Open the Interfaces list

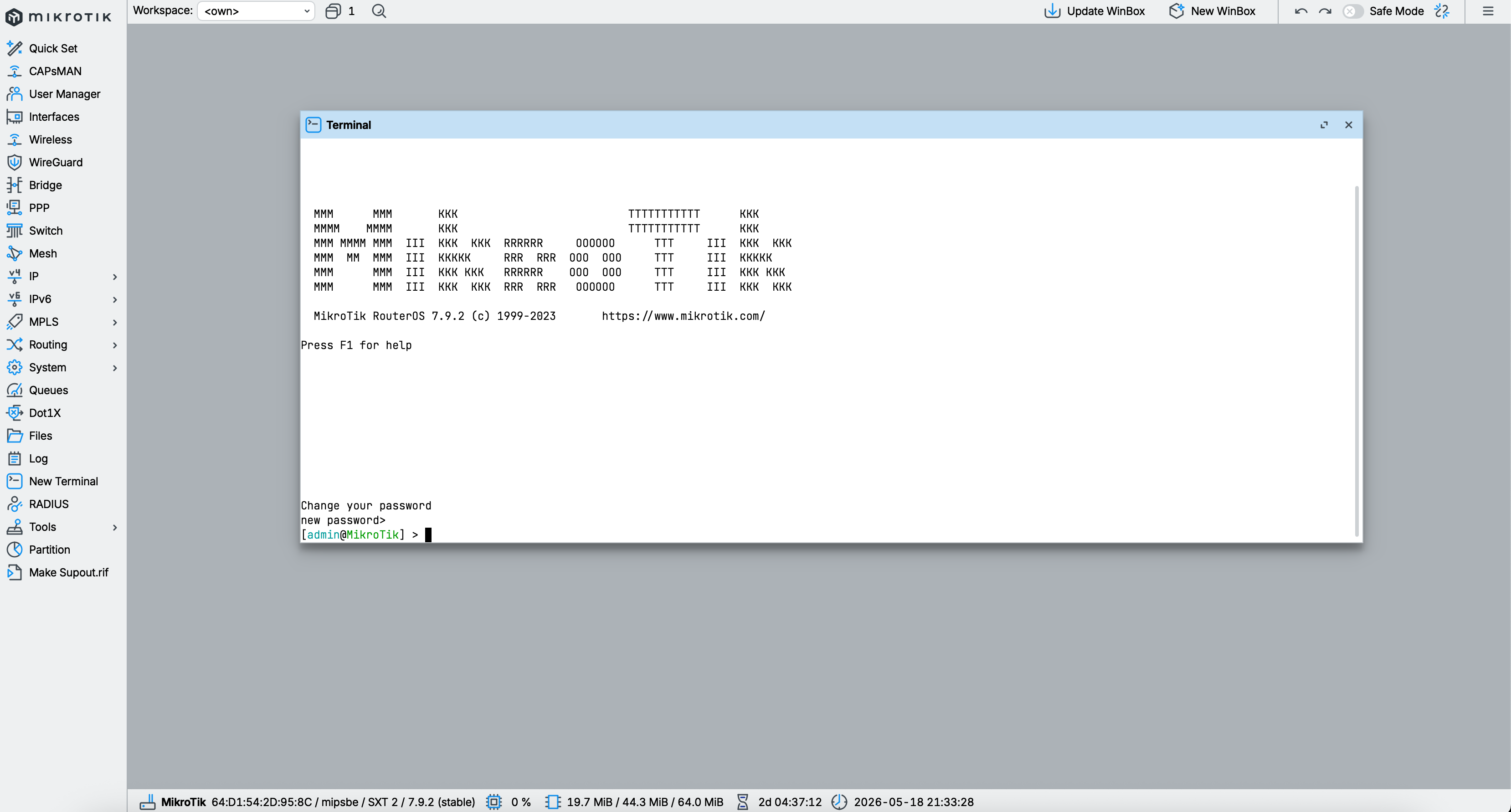click(54, 117)
